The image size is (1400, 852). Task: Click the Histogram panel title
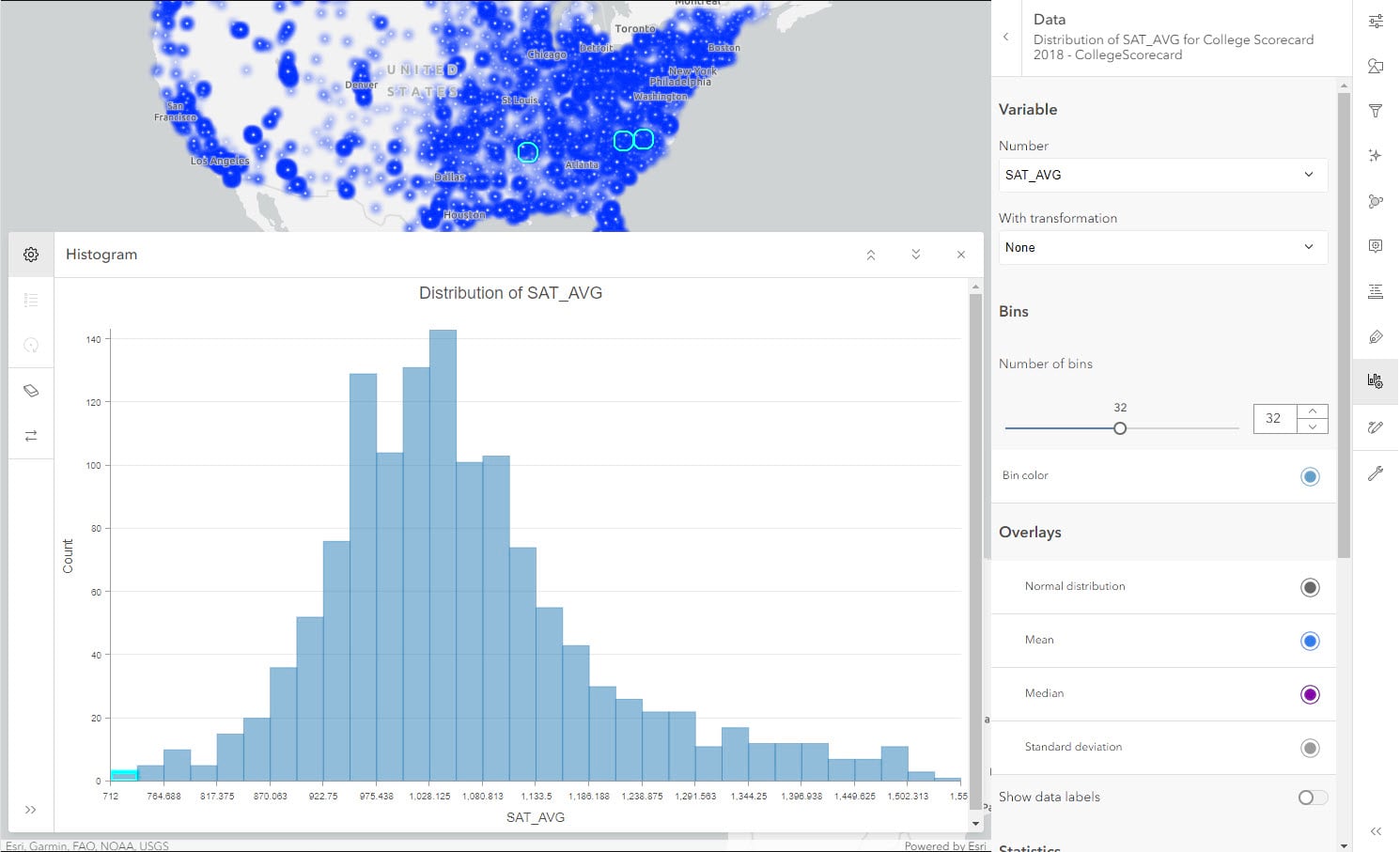click(101, 255)
